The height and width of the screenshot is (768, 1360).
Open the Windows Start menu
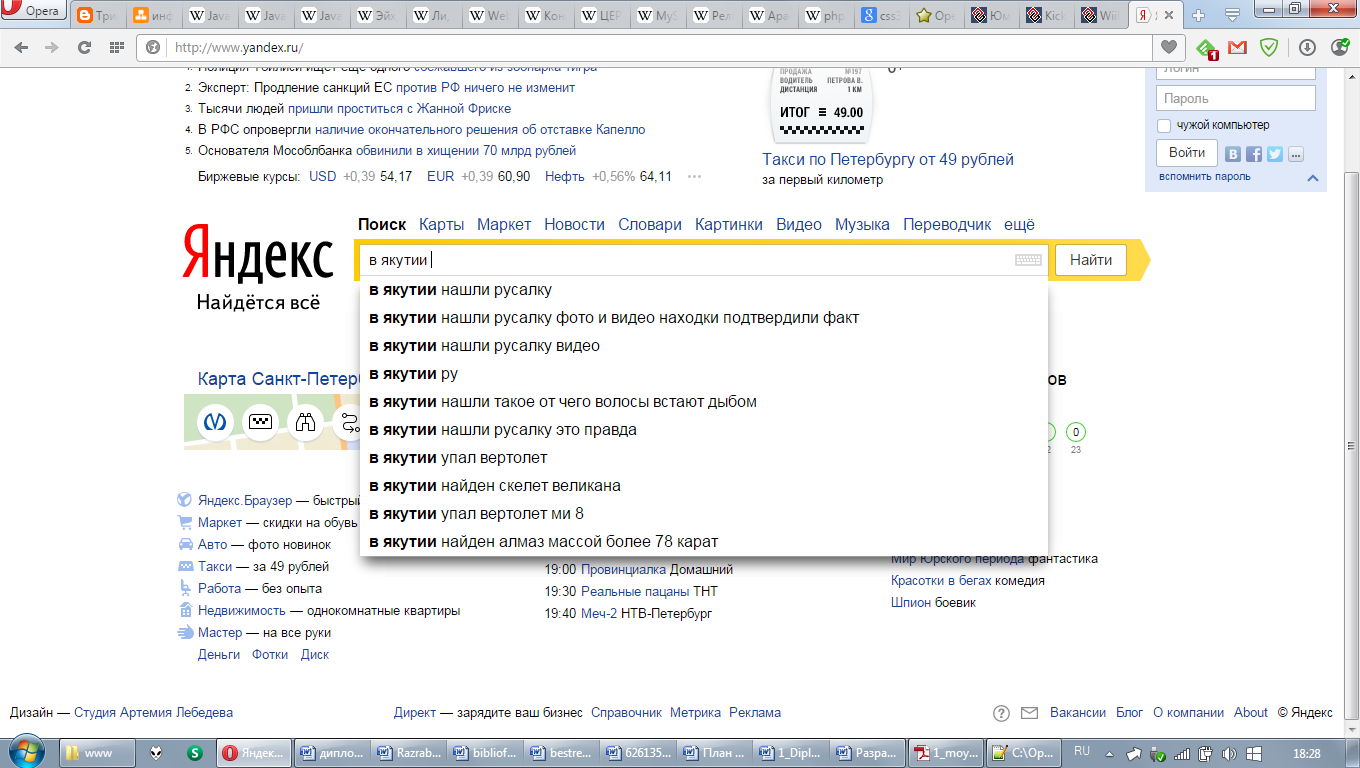click(27, 752)
